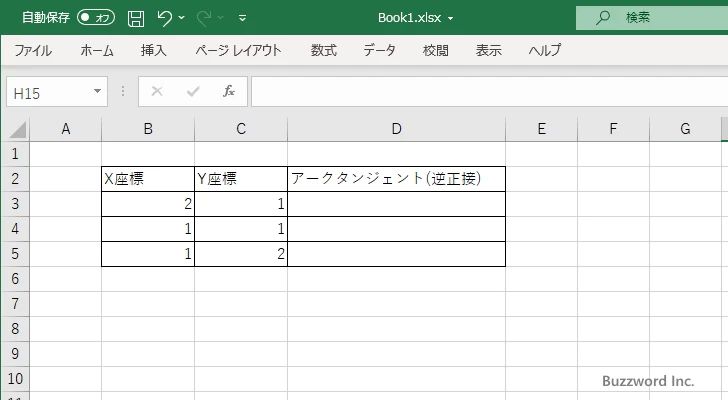The width and height of the screenshot is (728, 400).
Task: Click the Redo arrow icon
Action: pos(203,18)
